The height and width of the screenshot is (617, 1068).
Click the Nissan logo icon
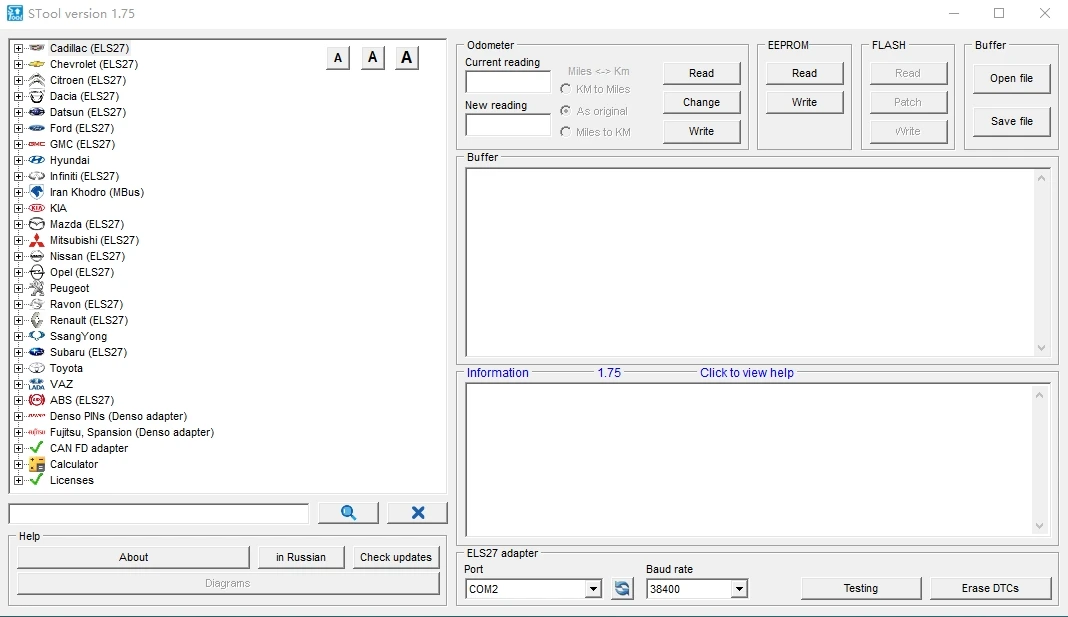click(37, 256)
